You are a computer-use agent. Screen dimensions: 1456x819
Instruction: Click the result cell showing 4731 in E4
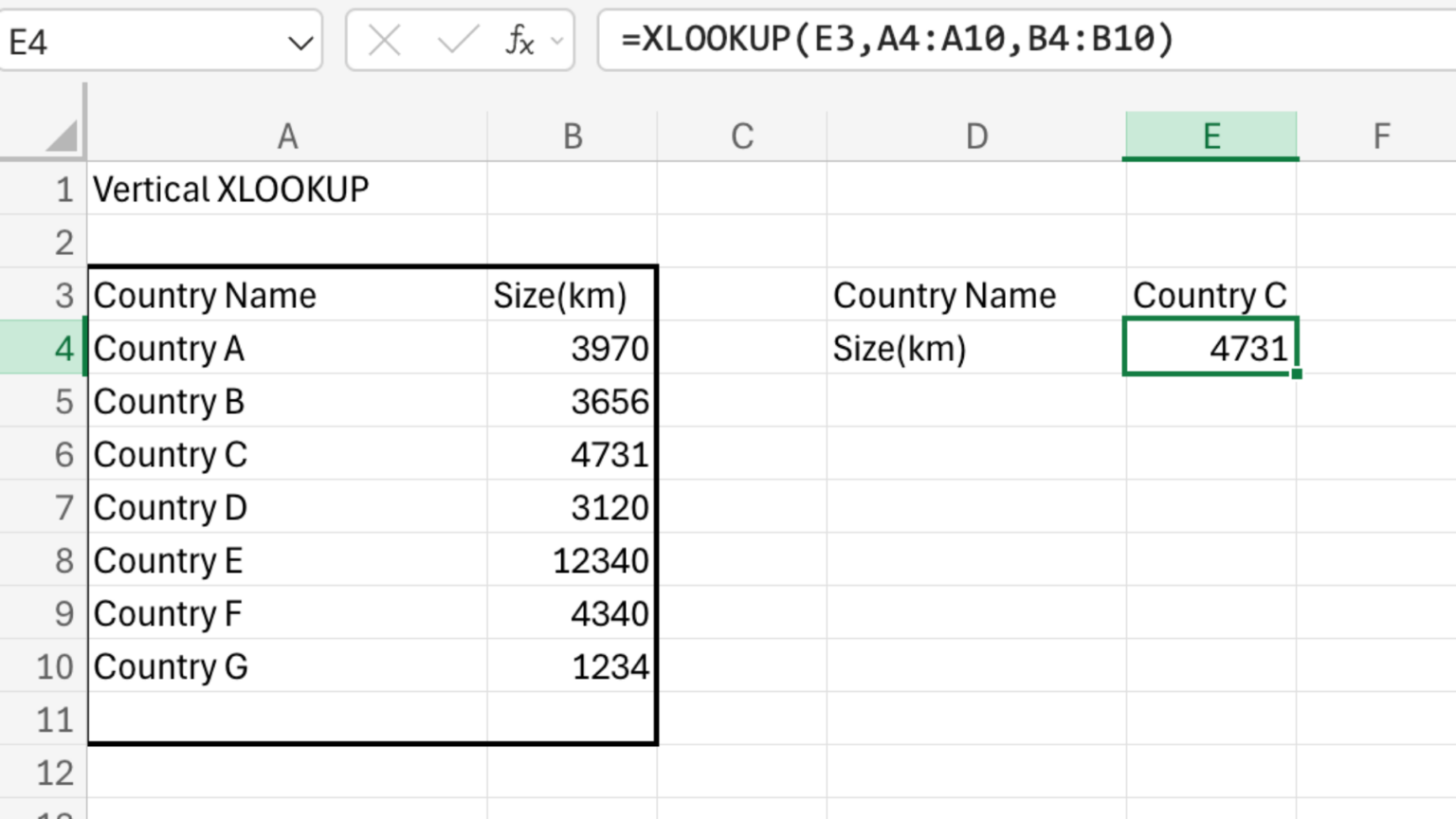1210,348
